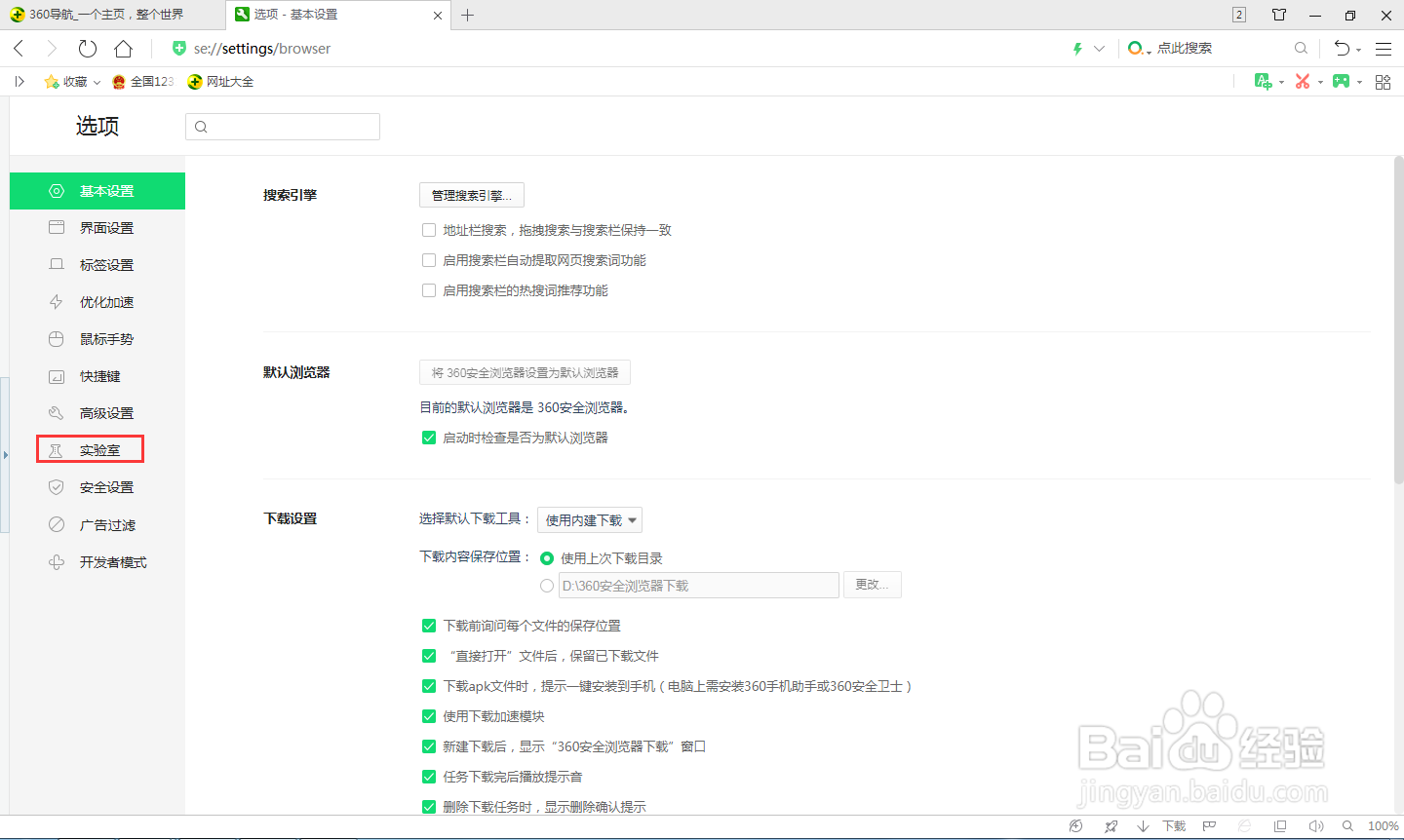Go back with the browser back arrow
Image resolution: width=1404 pixels, height=840 pixels.
(19, 49)
